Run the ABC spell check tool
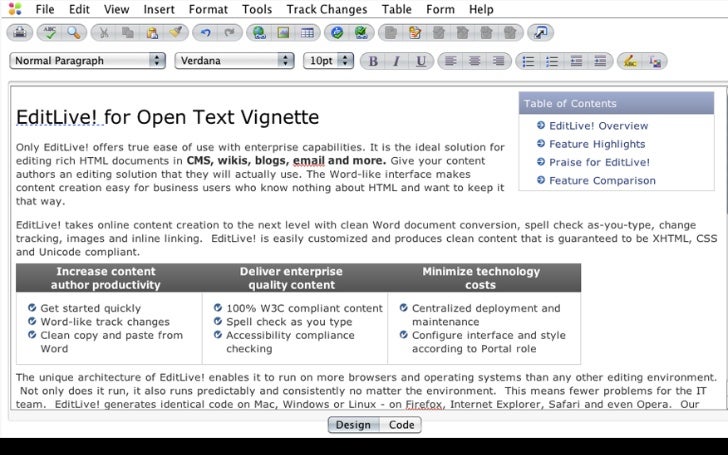The image size is (728, 455). pos(50,32)
